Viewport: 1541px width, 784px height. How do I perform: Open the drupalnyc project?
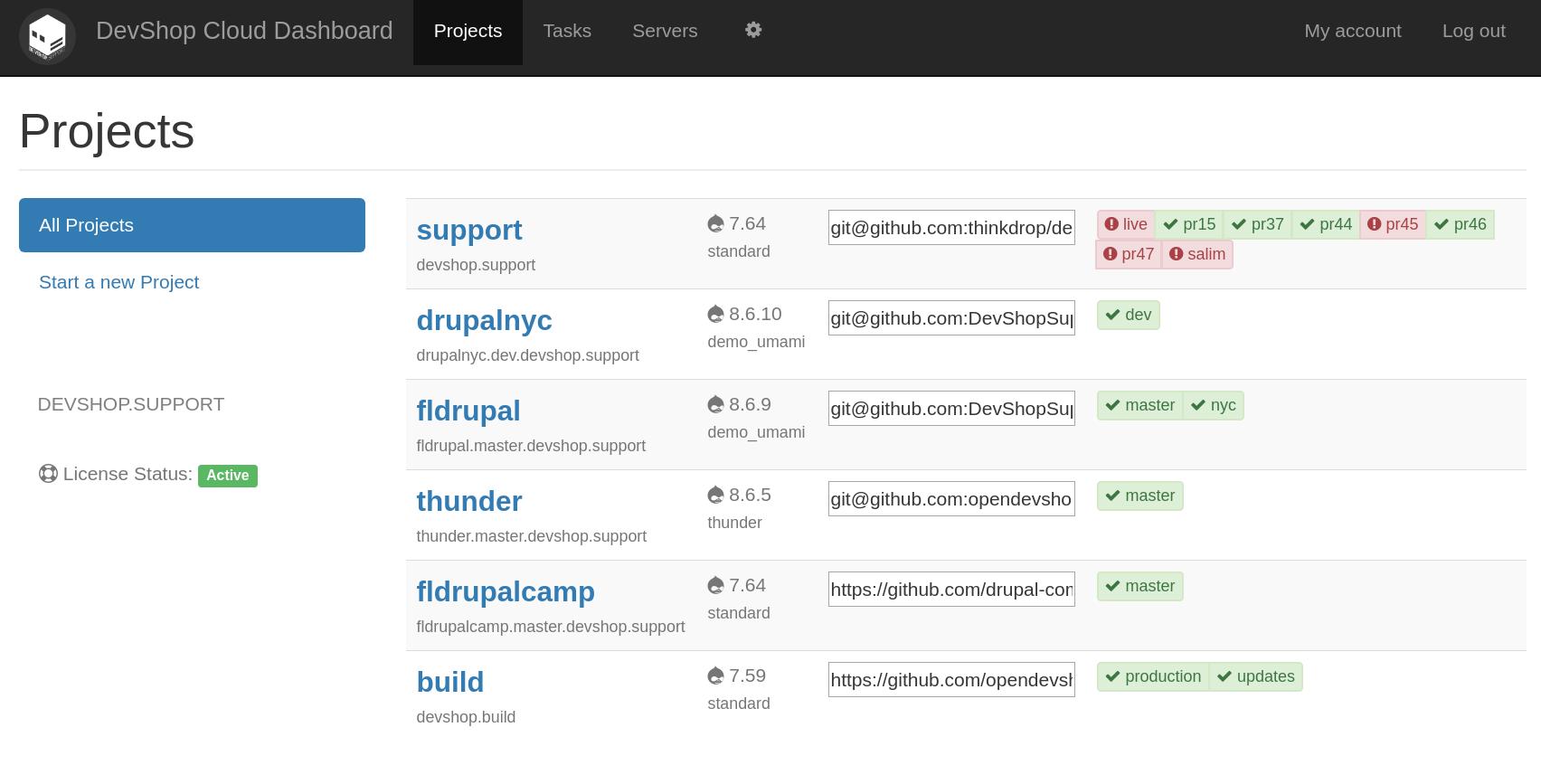point(484,320)
